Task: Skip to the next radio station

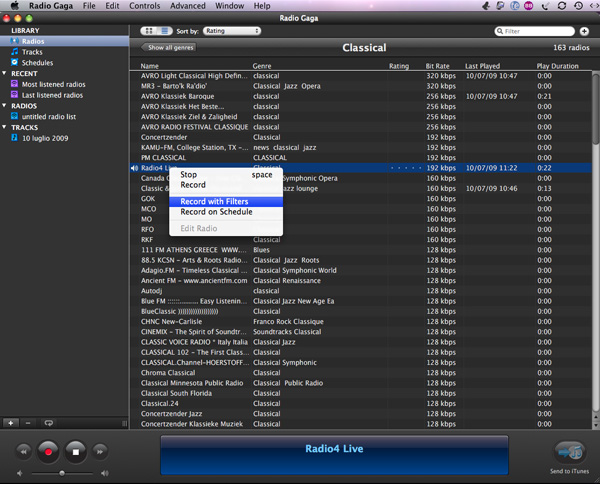Action: tap(99, 452)
